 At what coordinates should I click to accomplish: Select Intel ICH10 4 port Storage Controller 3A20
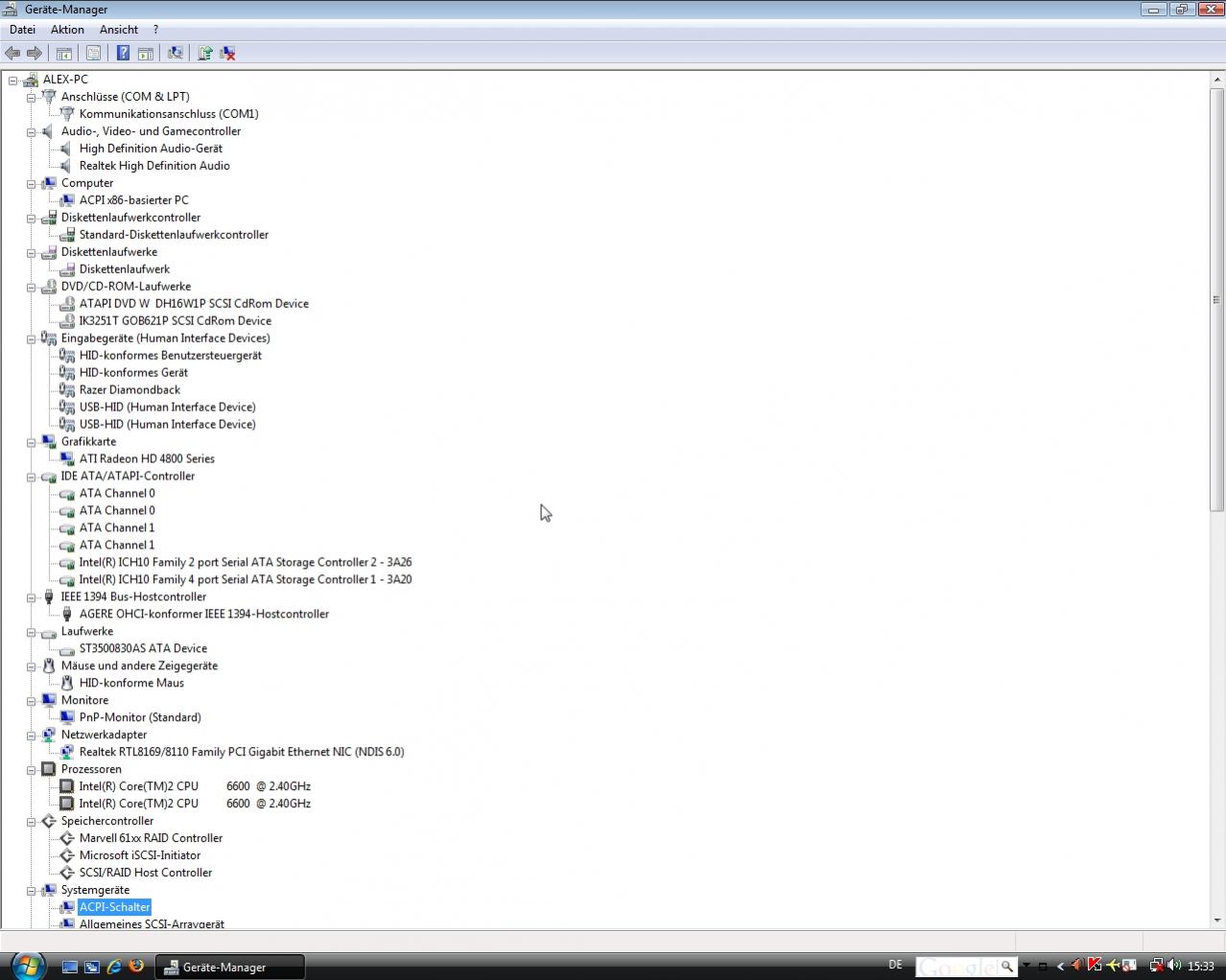coord(246,580)
